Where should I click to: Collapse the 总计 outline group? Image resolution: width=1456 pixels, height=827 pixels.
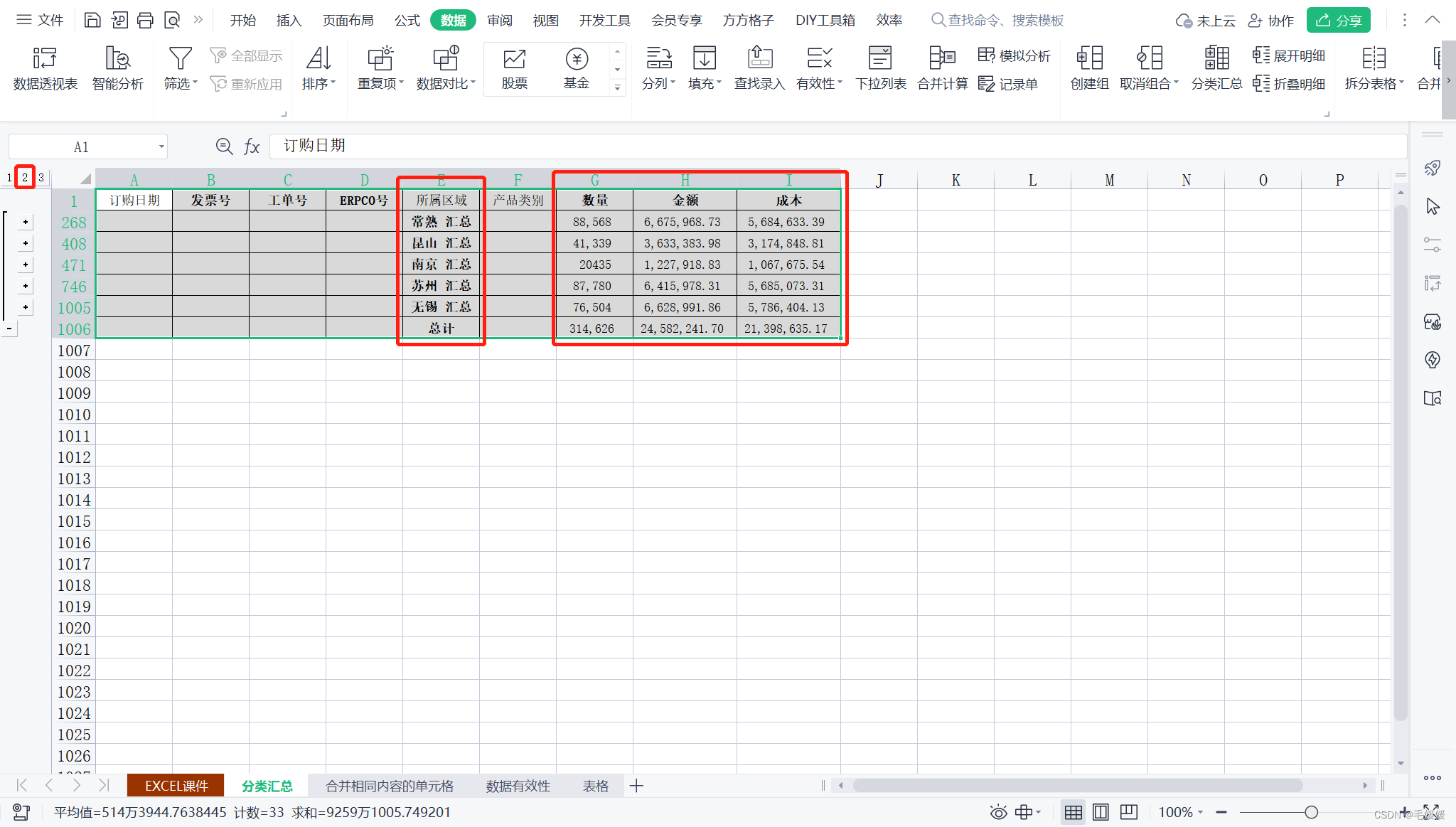tap(9, 329)
